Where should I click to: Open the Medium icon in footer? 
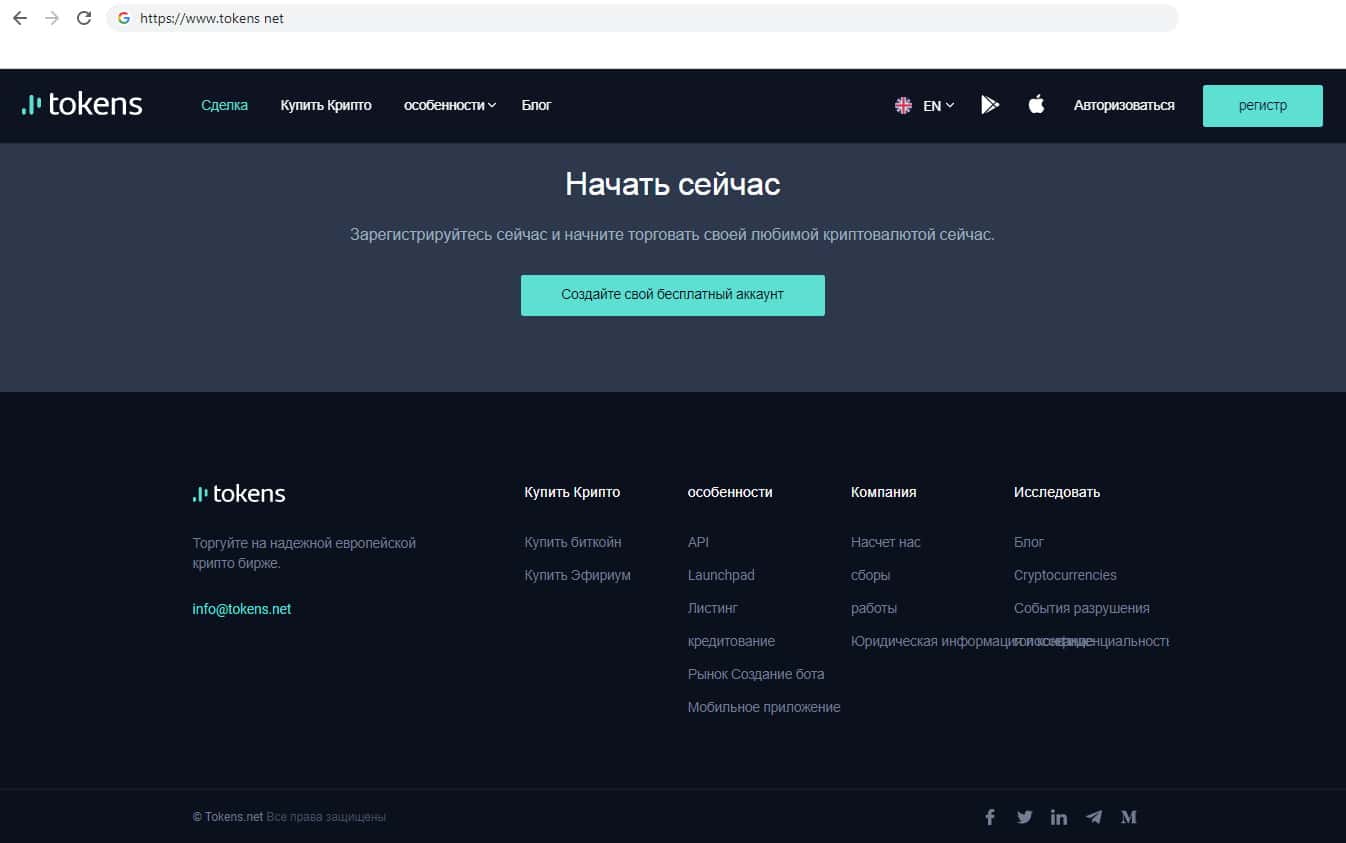coord(1129,817)
